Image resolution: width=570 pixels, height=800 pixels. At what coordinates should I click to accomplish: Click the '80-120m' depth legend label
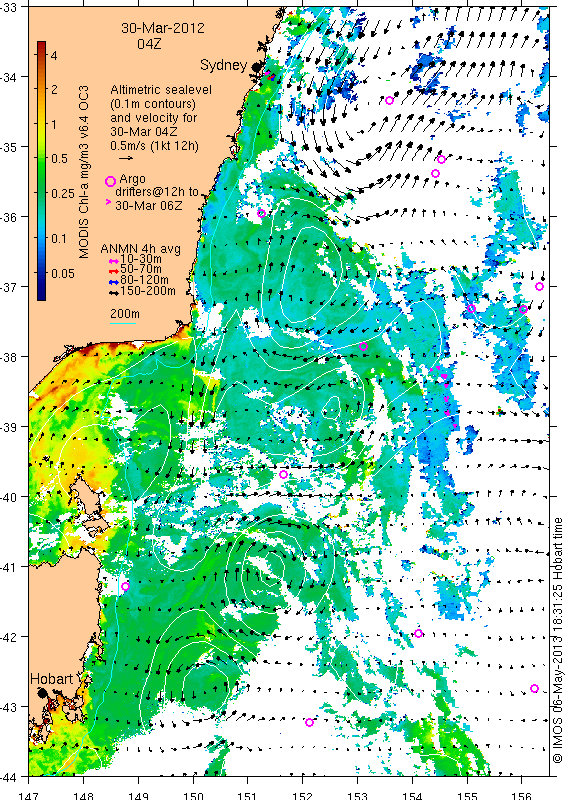(144, 280)
